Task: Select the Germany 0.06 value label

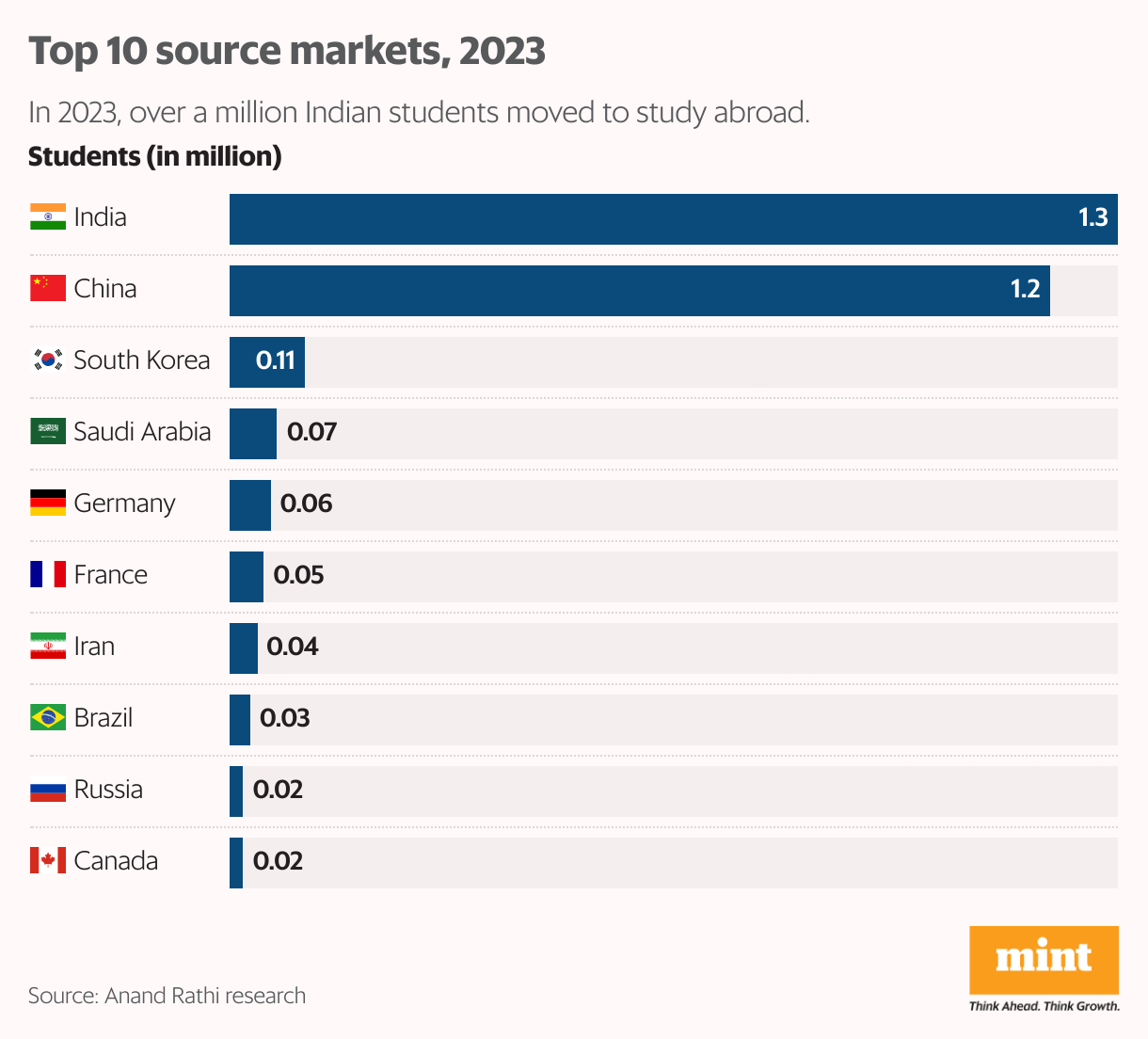Action: (306, 504)
